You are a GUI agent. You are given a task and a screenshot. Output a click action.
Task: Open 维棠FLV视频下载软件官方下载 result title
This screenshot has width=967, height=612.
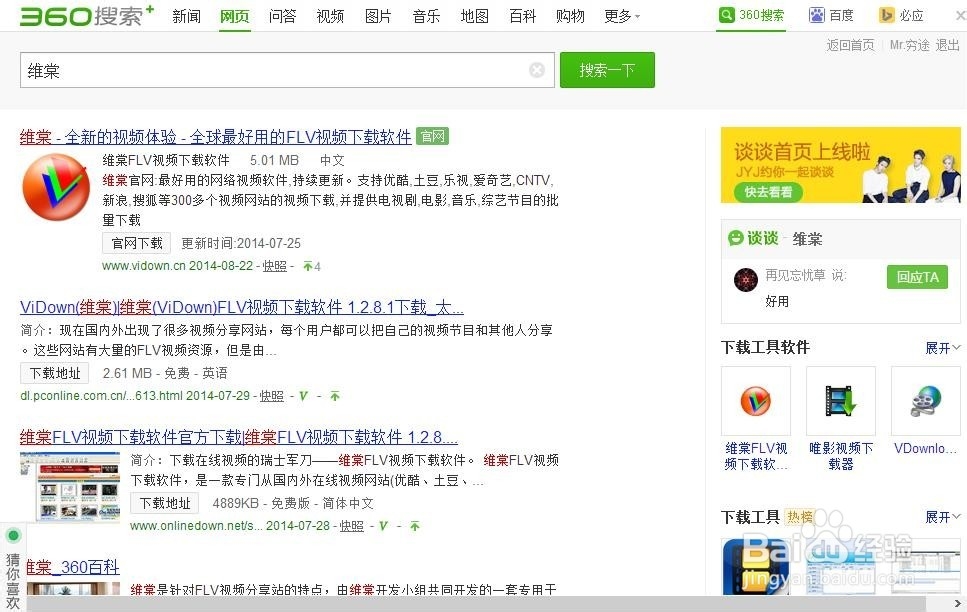coord(239,437)
